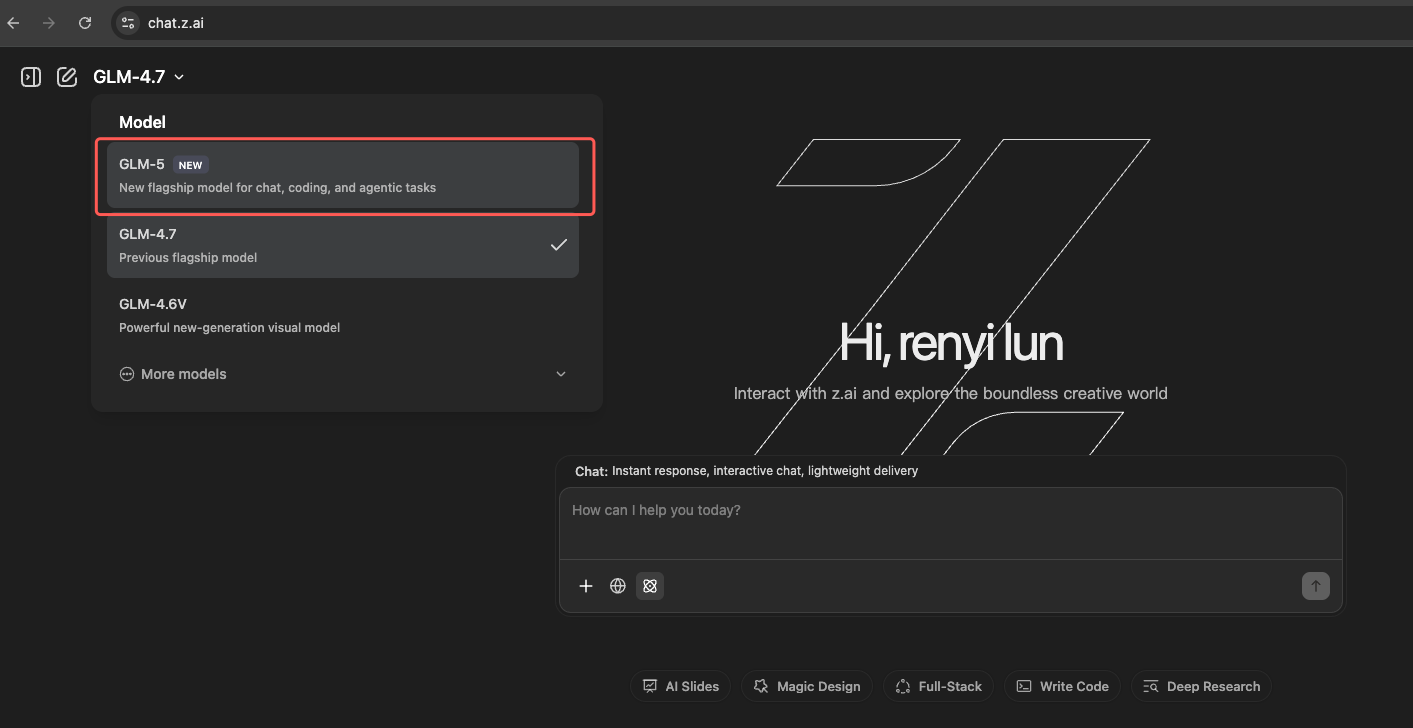Click the Chat: Instant response description
The image size is (1413, 728).
click(746, 470)
